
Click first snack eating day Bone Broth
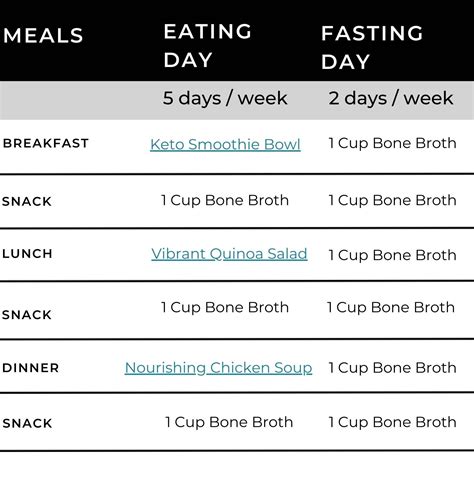(x=225, y=201)
